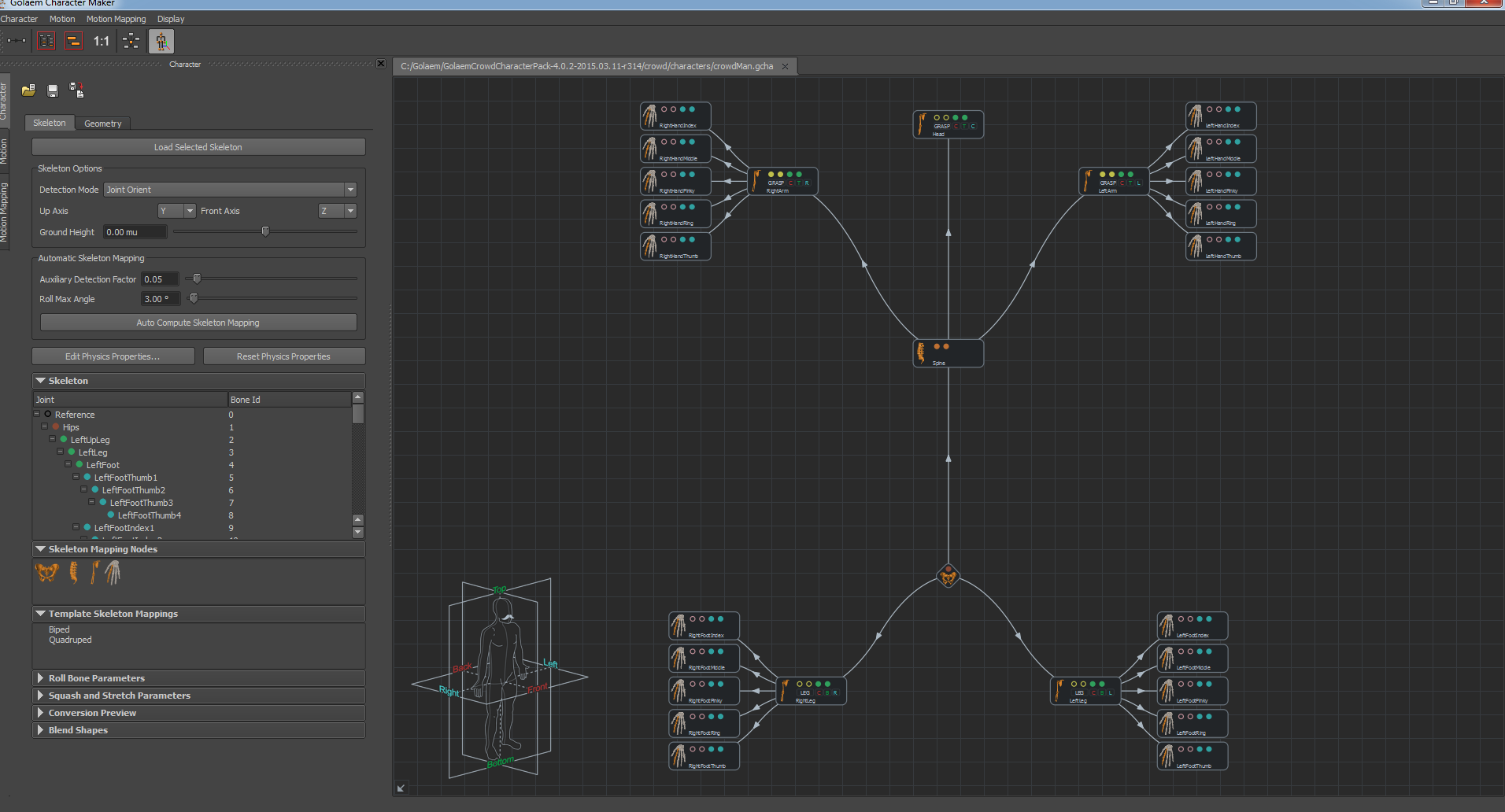Open character file with folder icon
The image size is (1505, 812).
coord(28,90)
